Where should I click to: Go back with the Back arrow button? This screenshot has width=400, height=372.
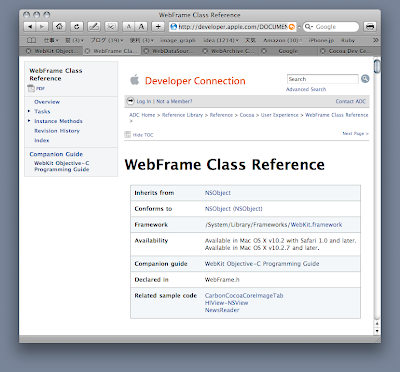click(30, 27)
